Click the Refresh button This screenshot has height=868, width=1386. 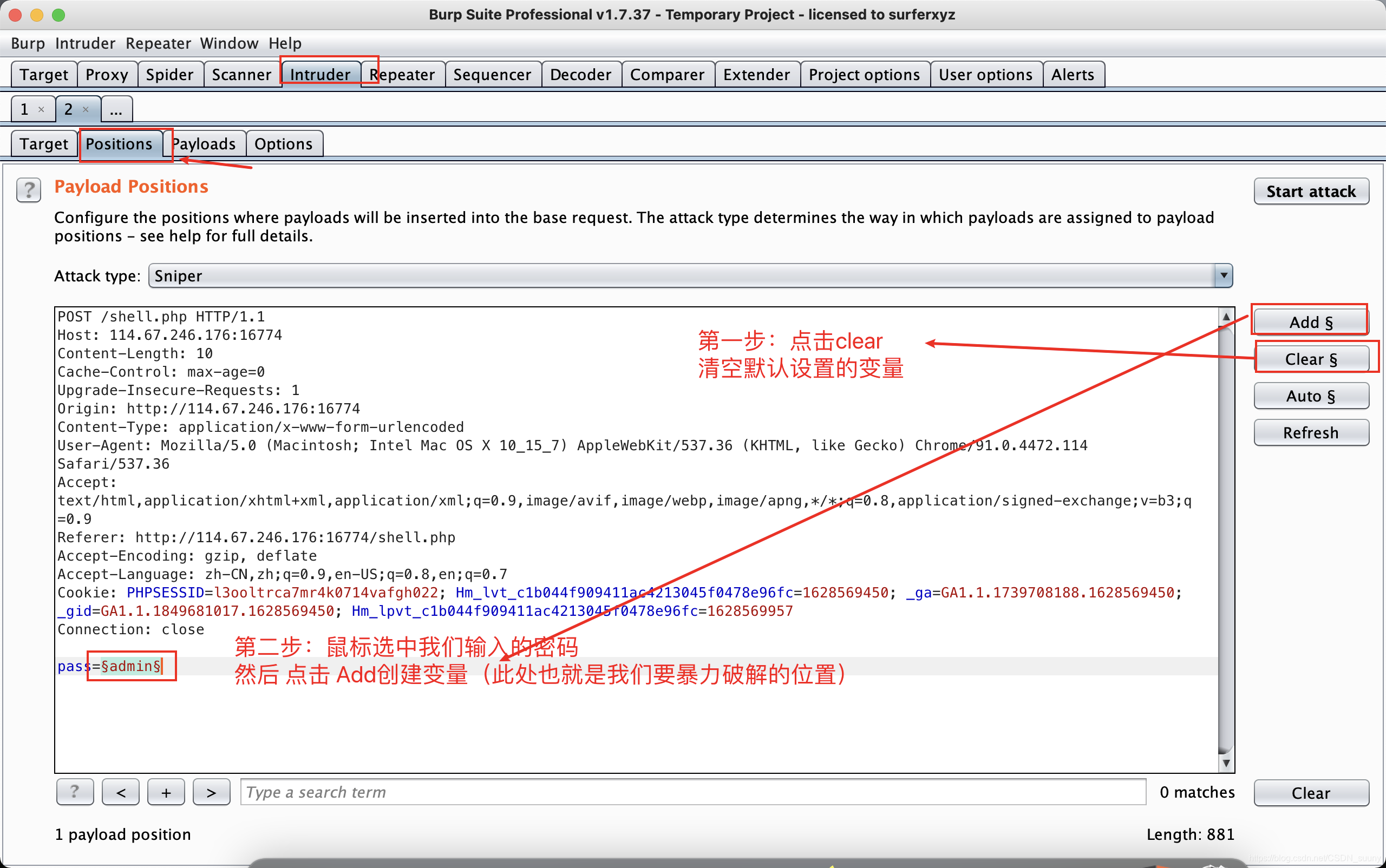[1311, 432]
